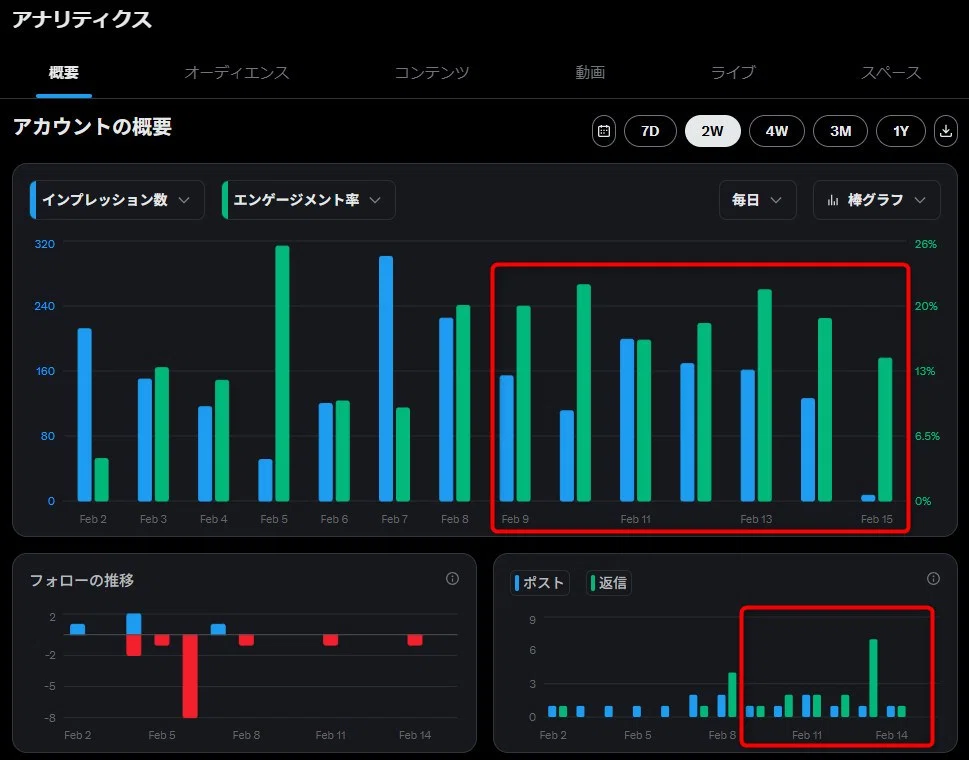
Task: Switch to the 概要 tab
Action: pyautogui.click(x=64, y=72)
